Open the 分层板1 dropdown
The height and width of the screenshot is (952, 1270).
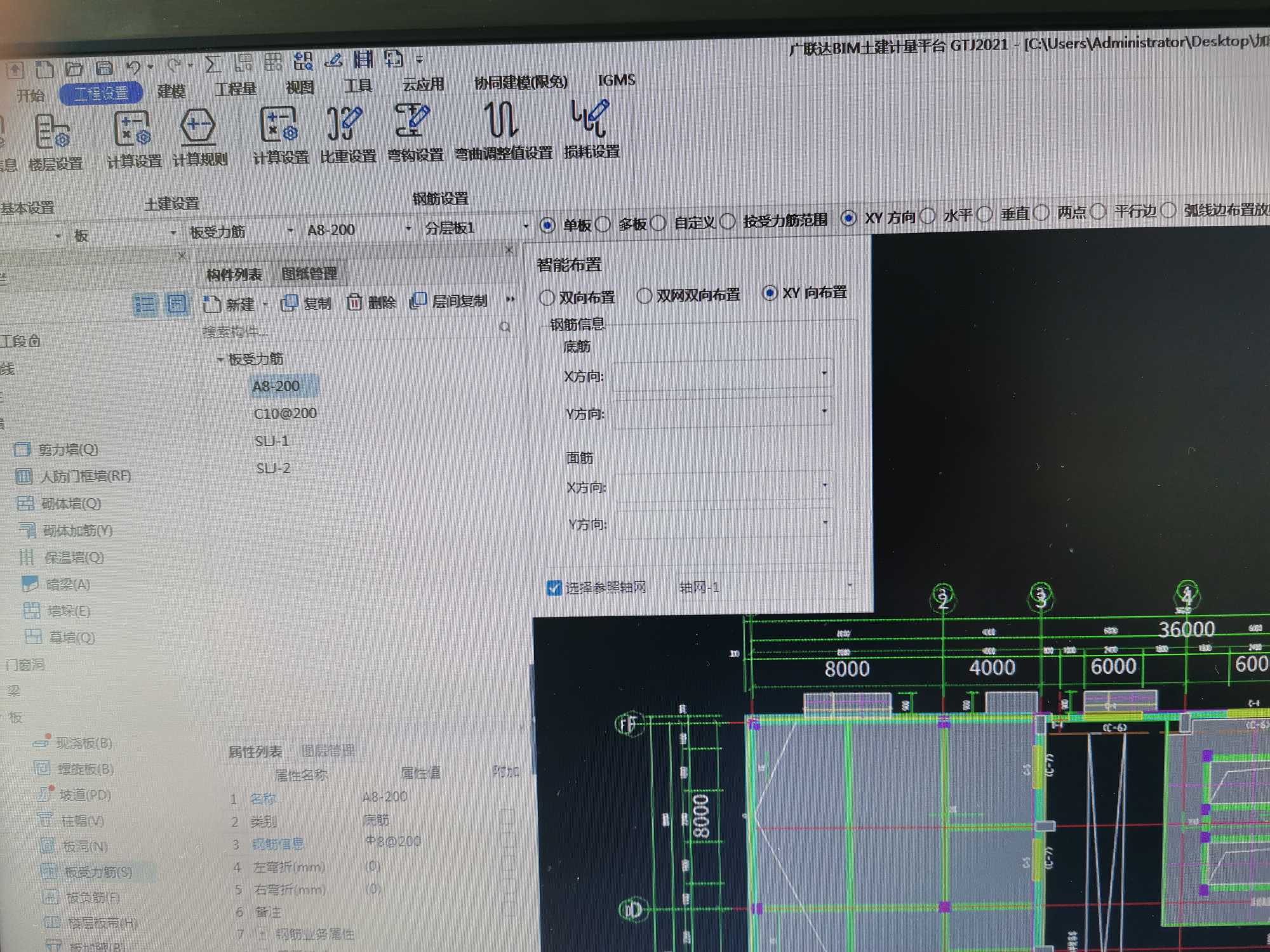pos(476,227)
